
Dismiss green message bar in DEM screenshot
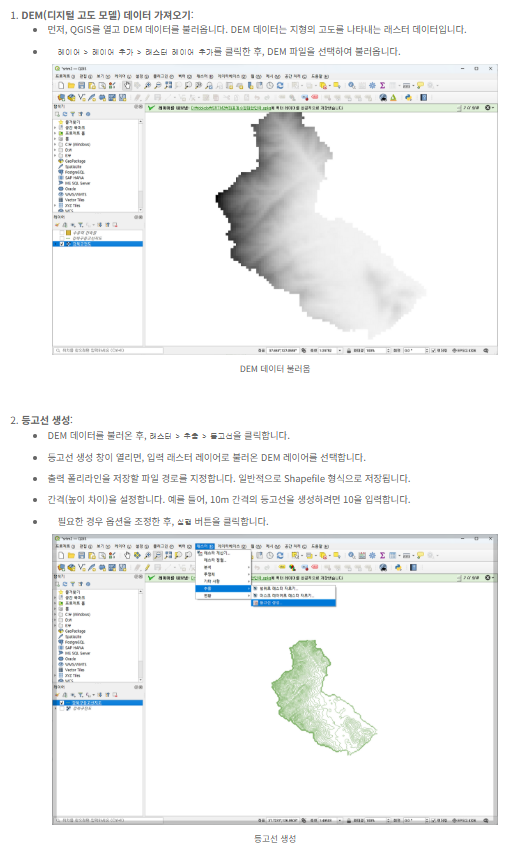point(488,108)
